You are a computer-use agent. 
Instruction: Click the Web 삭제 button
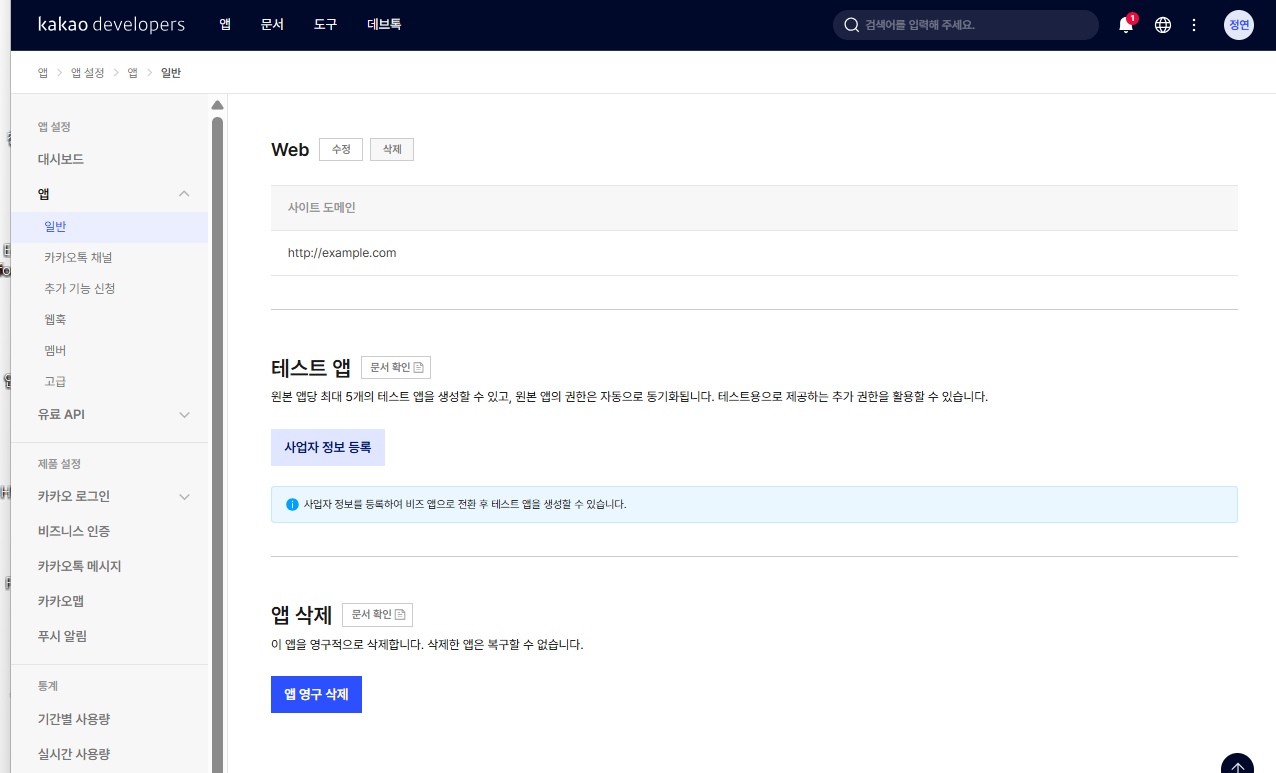click(x=392, y=149)
